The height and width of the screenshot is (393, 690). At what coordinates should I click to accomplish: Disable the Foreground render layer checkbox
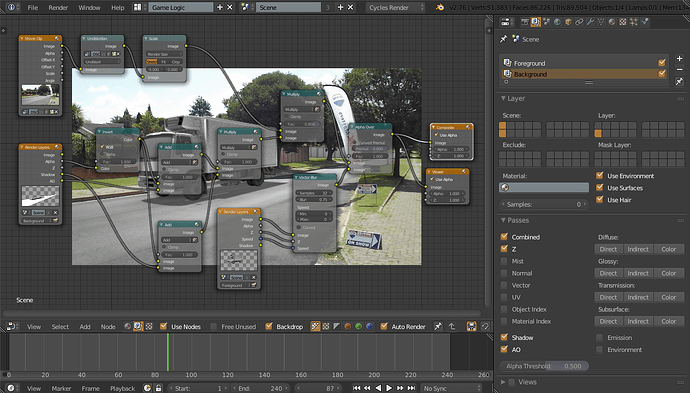click(x=661, y=63)
